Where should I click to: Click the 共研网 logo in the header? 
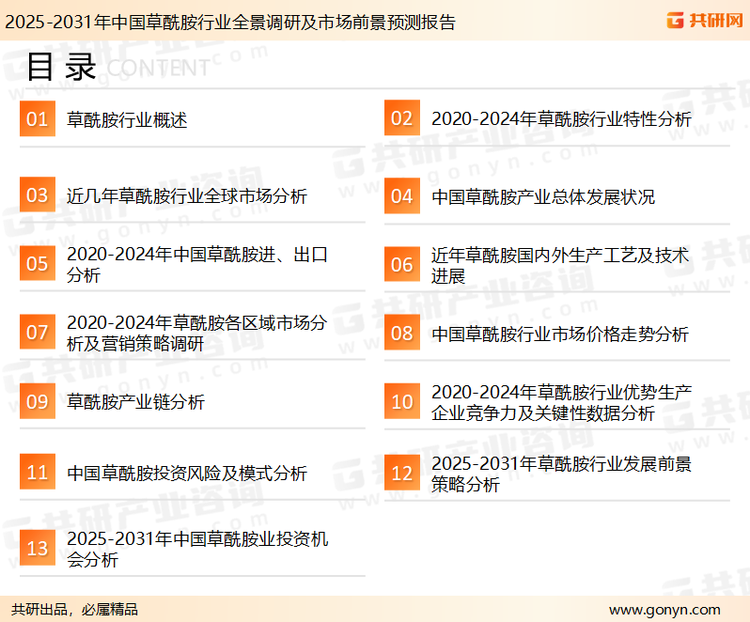(x=705, y=20)
